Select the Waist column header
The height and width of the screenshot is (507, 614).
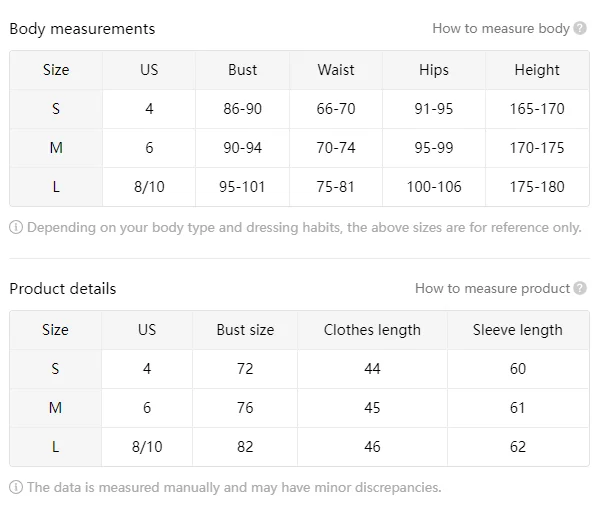coord(336,70)
